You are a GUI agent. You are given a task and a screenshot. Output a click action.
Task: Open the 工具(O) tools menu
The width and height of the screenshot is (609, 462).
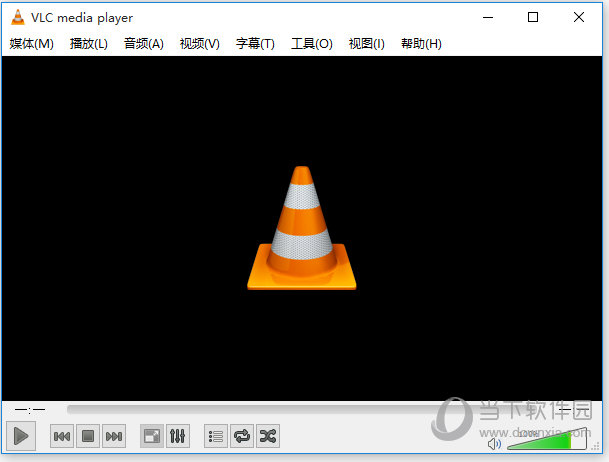point(311,44)
